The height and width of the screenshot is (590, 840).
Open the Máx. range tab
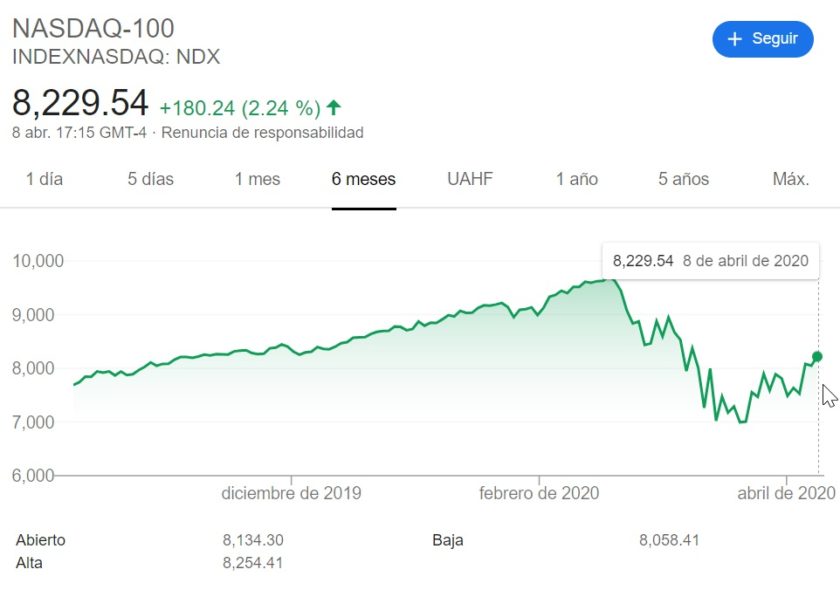point(791,179)
